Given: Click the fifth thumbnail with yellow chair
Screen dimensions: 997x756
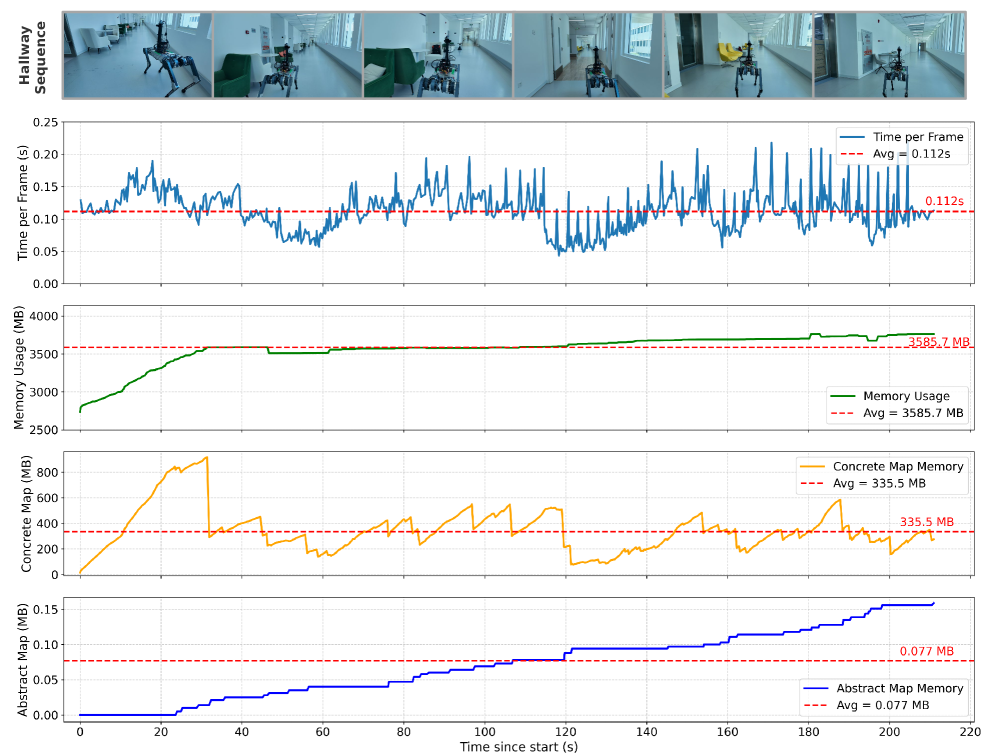Looking at the screenshot, I should tap(739, 55).
